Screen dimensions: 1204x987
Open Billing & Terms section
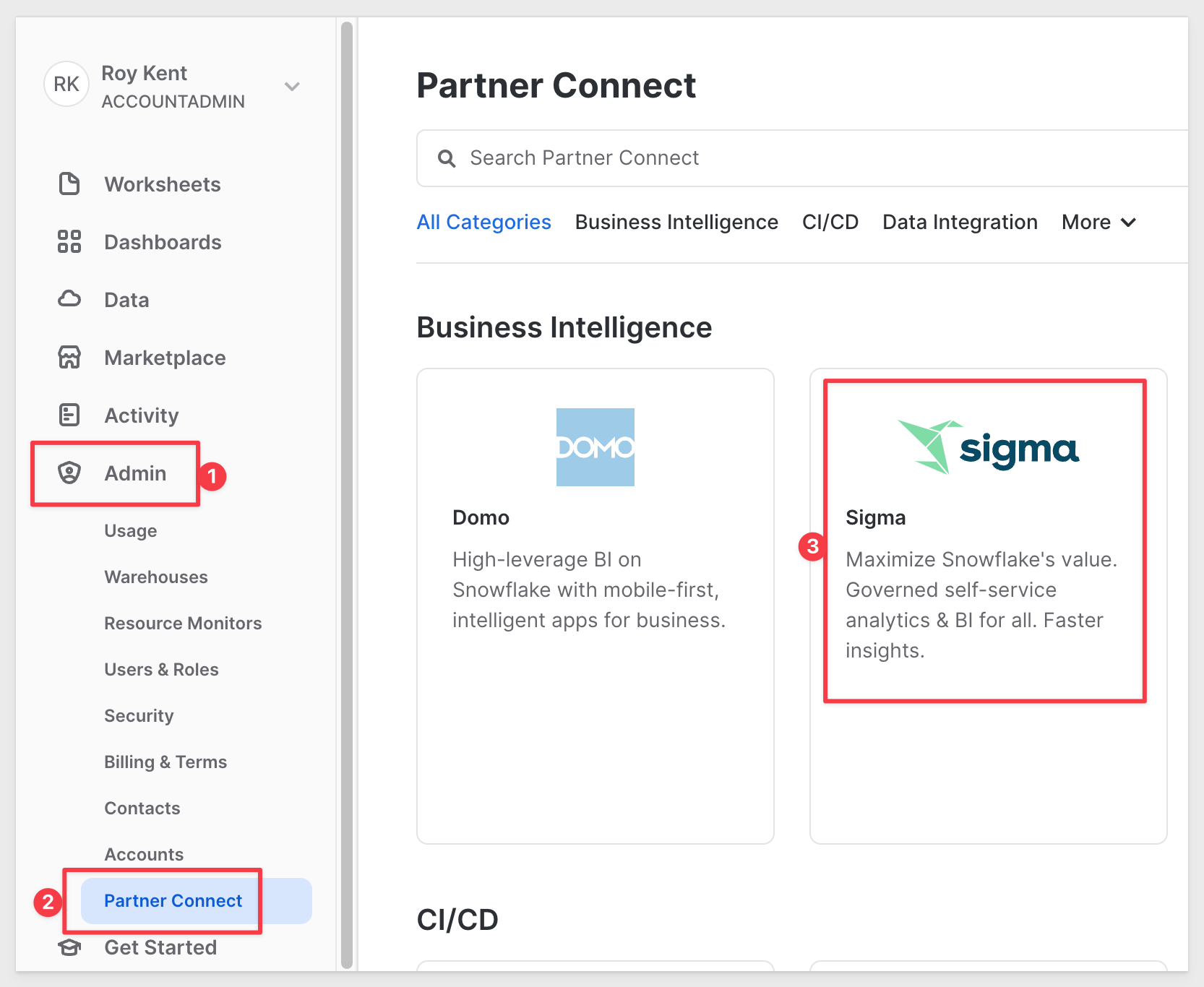(x=165, y=762)
